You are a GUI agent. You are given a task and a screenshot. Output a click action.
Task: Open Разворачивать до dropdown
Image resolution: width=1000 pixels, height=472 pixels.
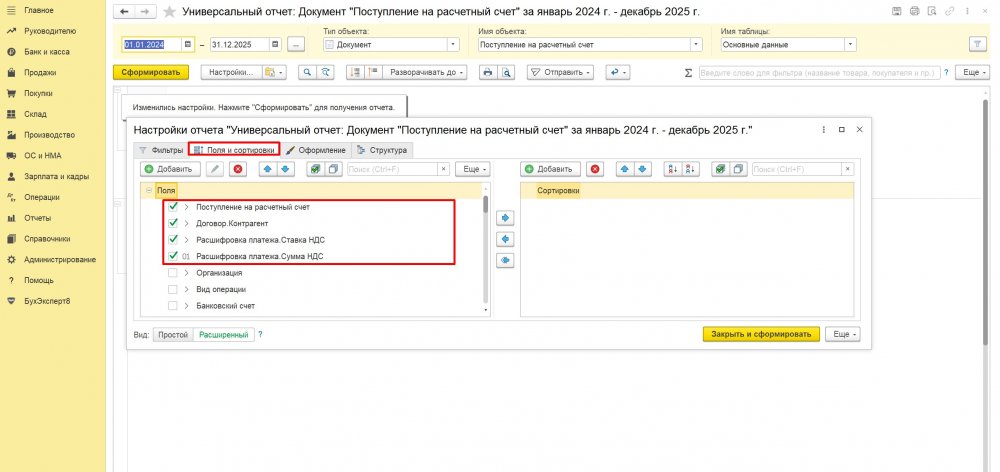(427, 73)
